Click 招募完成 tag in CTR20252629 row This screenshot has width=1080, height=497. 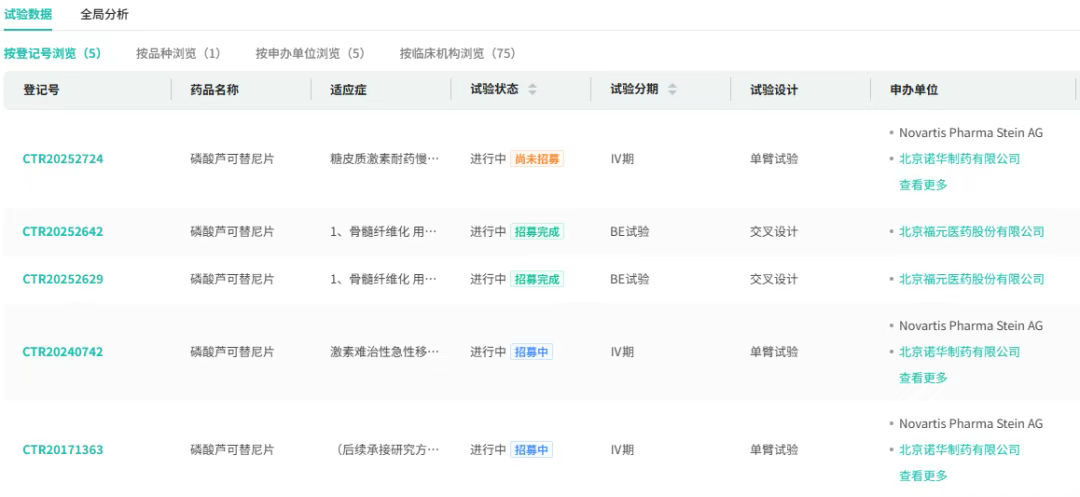click(537, 280)
